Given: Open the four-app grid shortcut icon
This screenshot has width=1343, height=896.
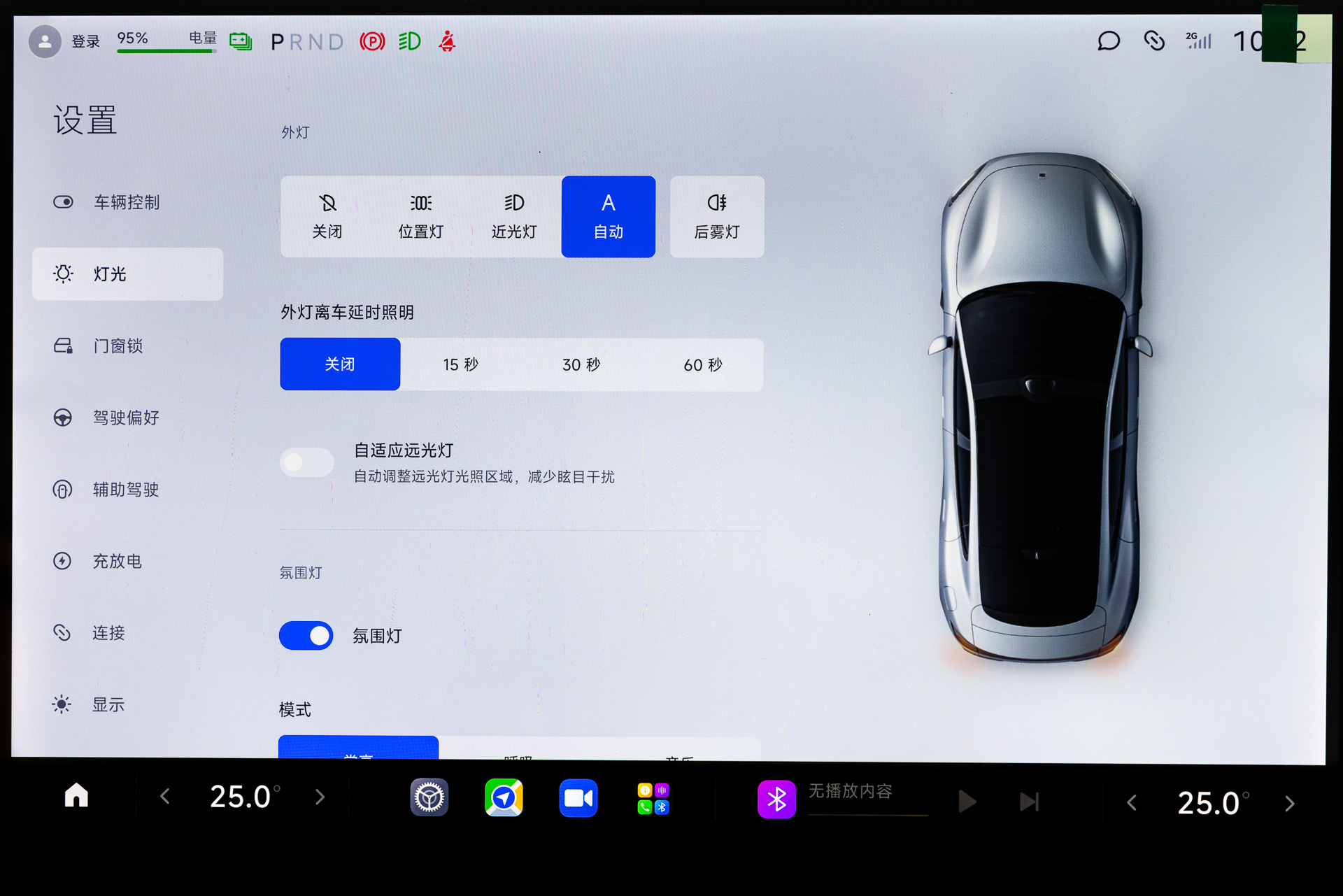Looking at the screenshot, I should point(653,798).
